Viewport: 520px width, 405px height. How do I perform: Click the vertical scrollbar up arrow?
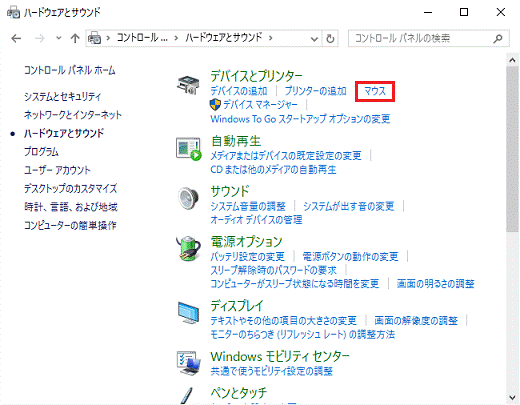coord(513,60)
